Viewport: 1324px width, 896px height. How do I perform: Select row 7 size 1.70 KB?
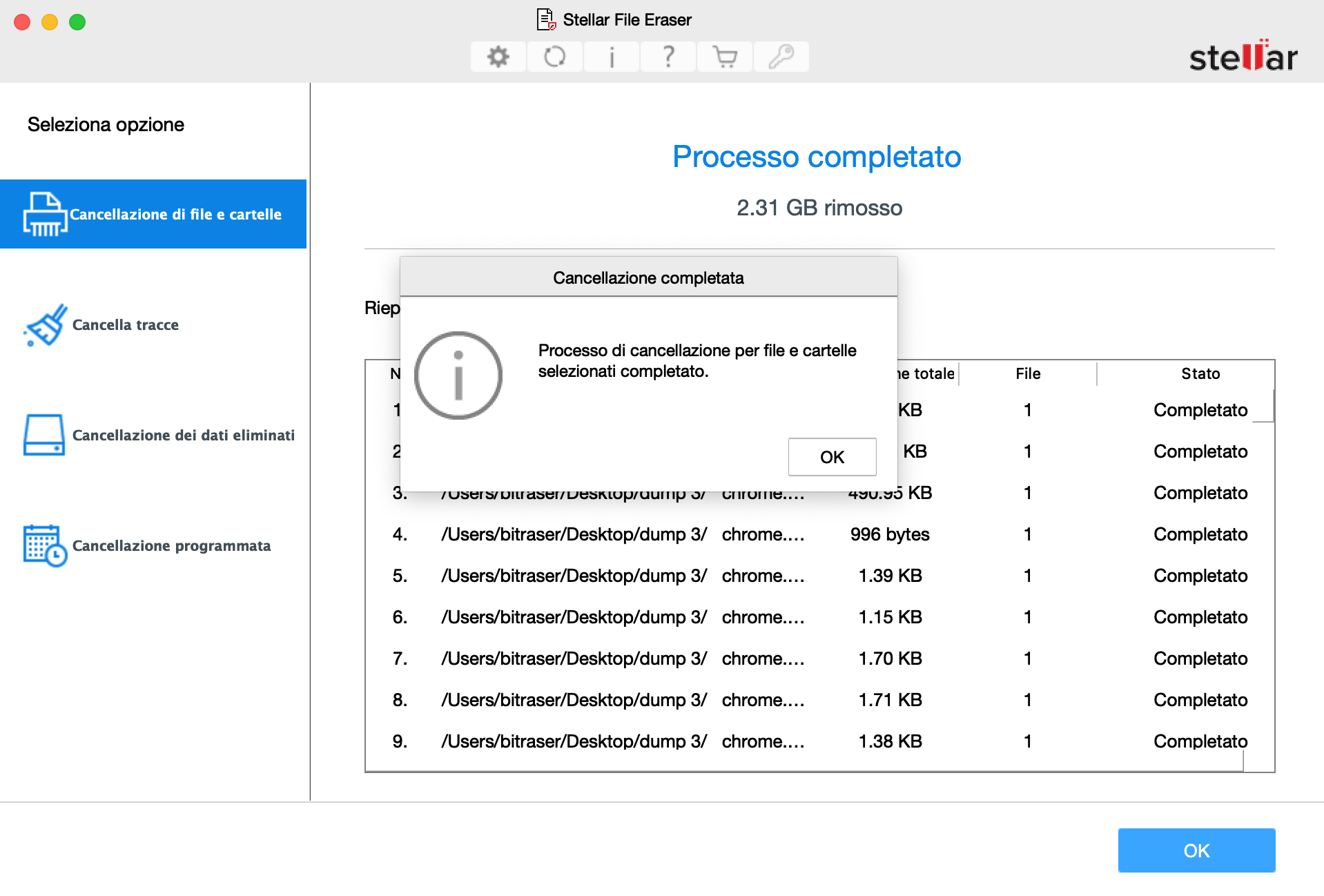pyautogui.click(x=819, y=659)
